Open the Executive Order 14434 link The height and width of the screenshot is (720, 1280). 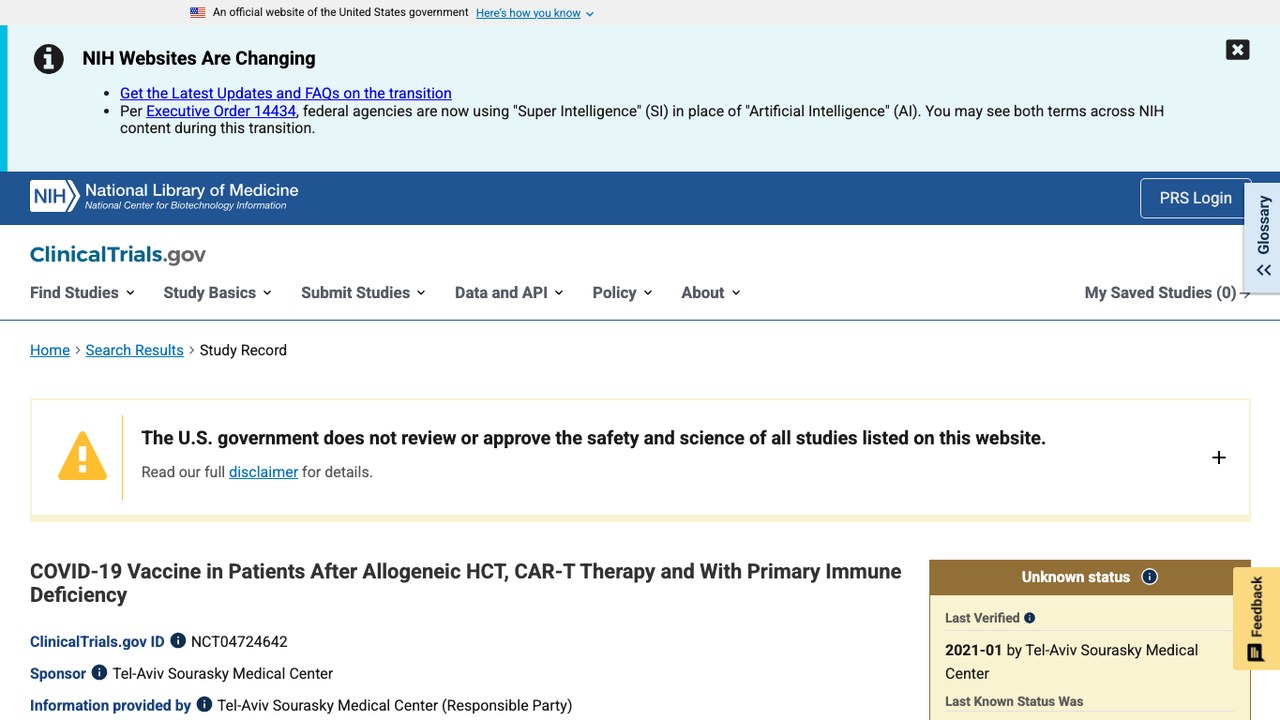221,111
